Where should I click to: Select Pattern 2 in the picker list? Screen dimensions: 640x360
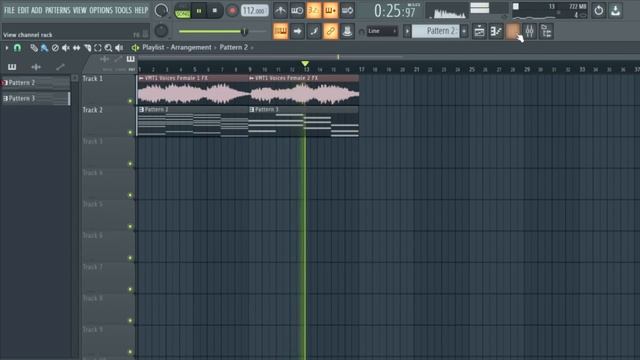35,83
